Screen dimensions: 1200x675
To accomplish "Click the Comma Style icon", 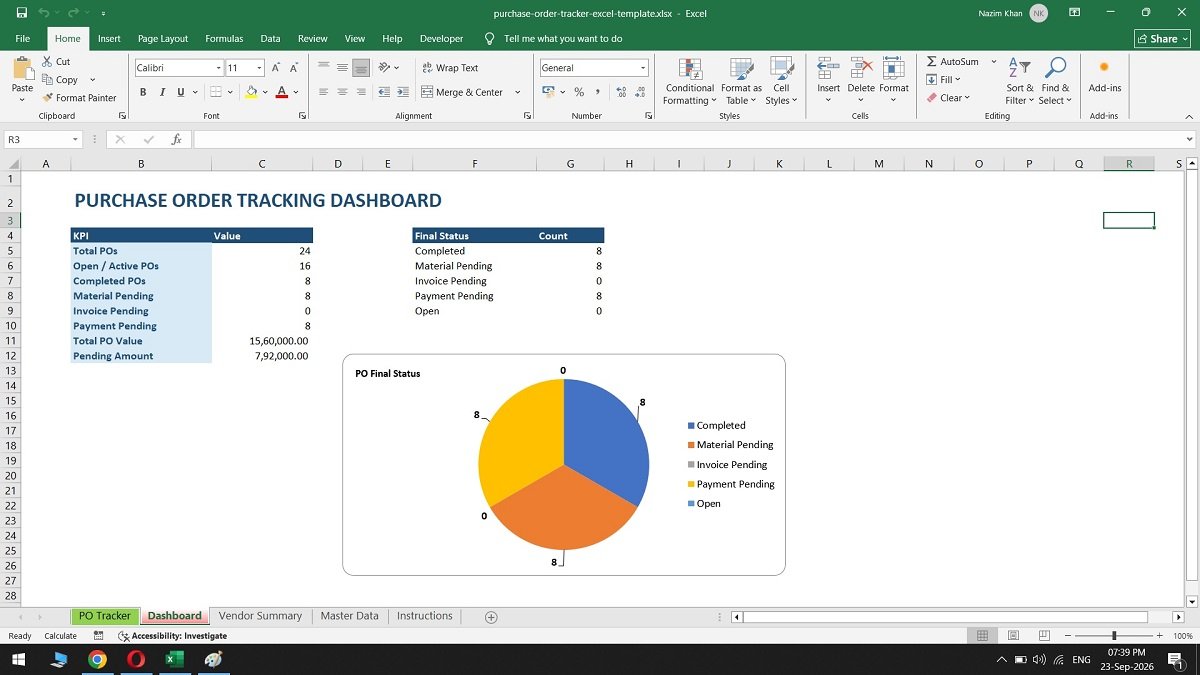I will click(x=597, y=92).
